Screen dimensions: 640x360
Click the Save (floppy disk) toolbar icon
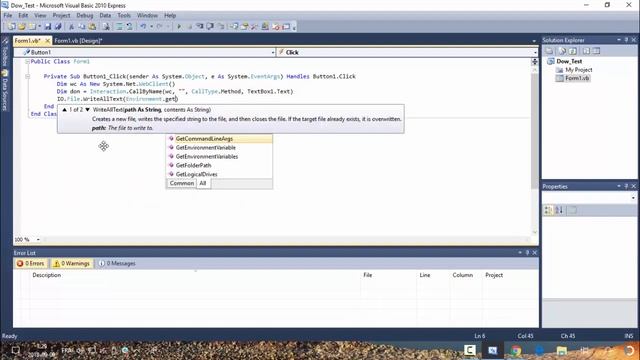[48, 27]
